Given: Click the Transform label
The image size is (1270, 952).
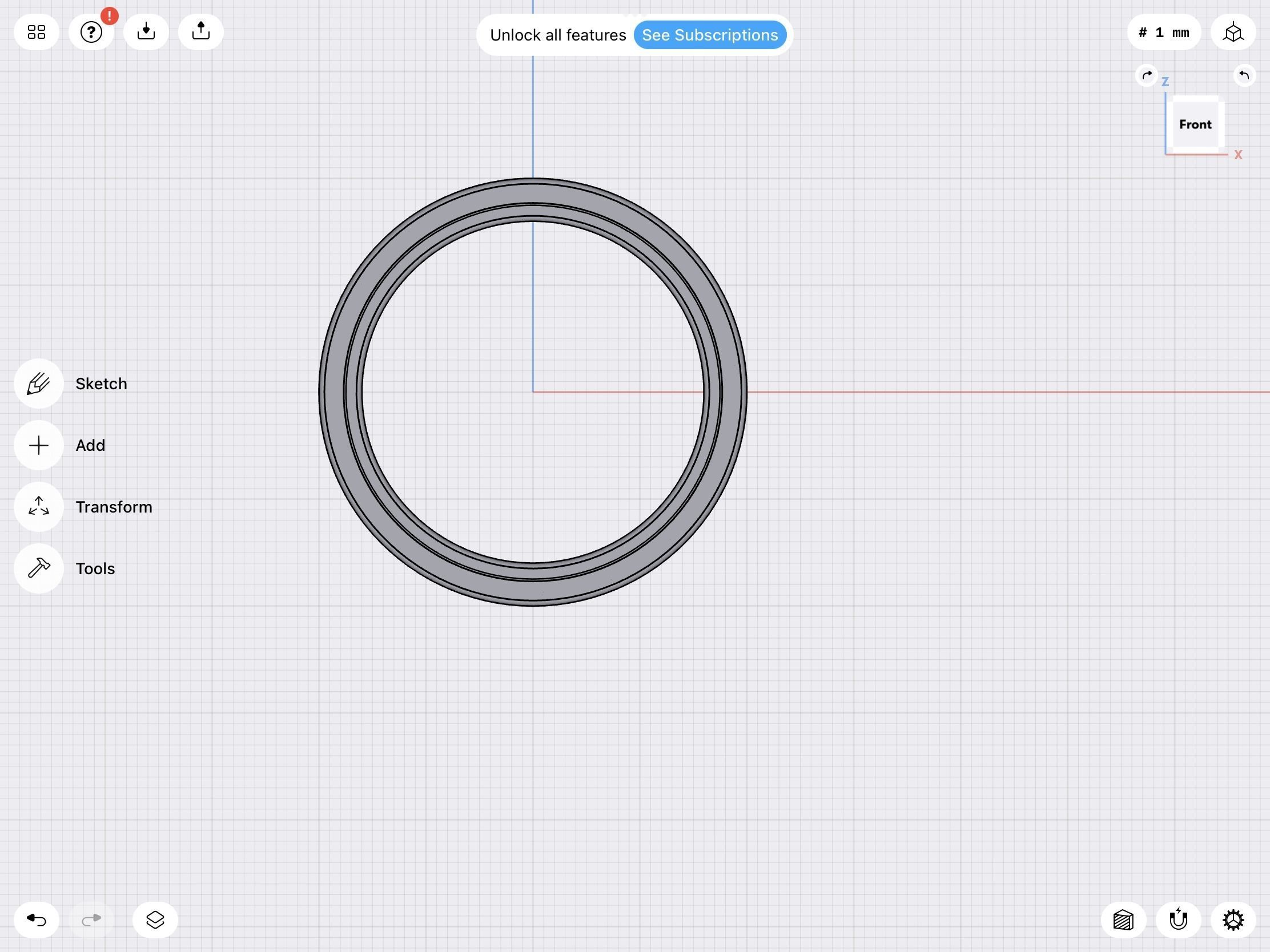Looking at the screenshot, I should (114, 507).
